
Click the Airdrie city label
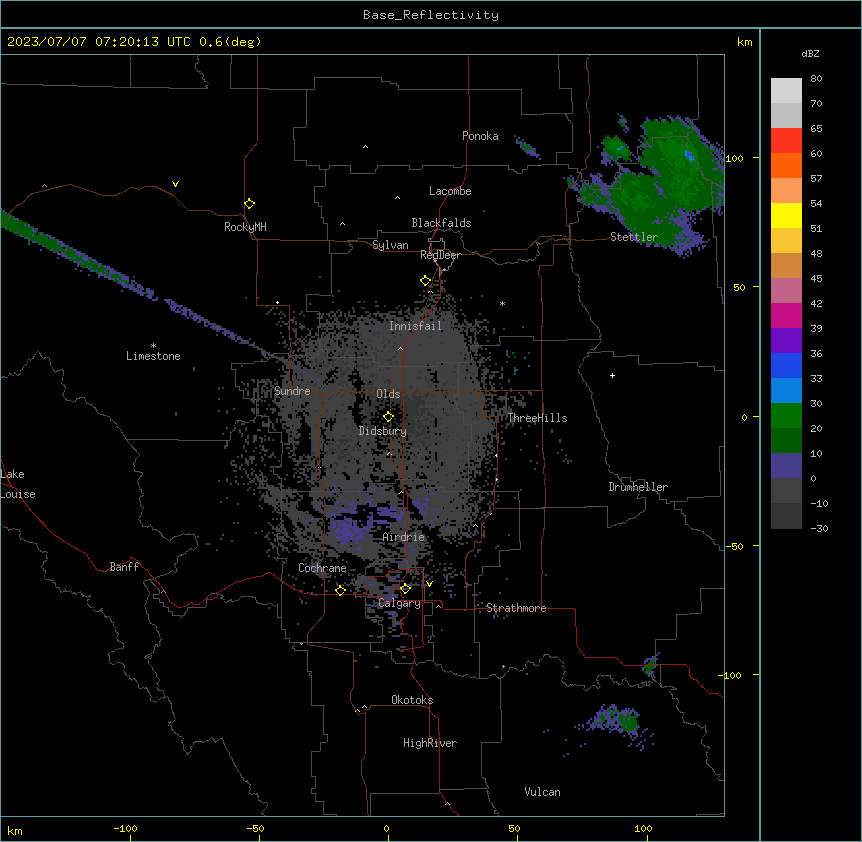click(403, 537)
